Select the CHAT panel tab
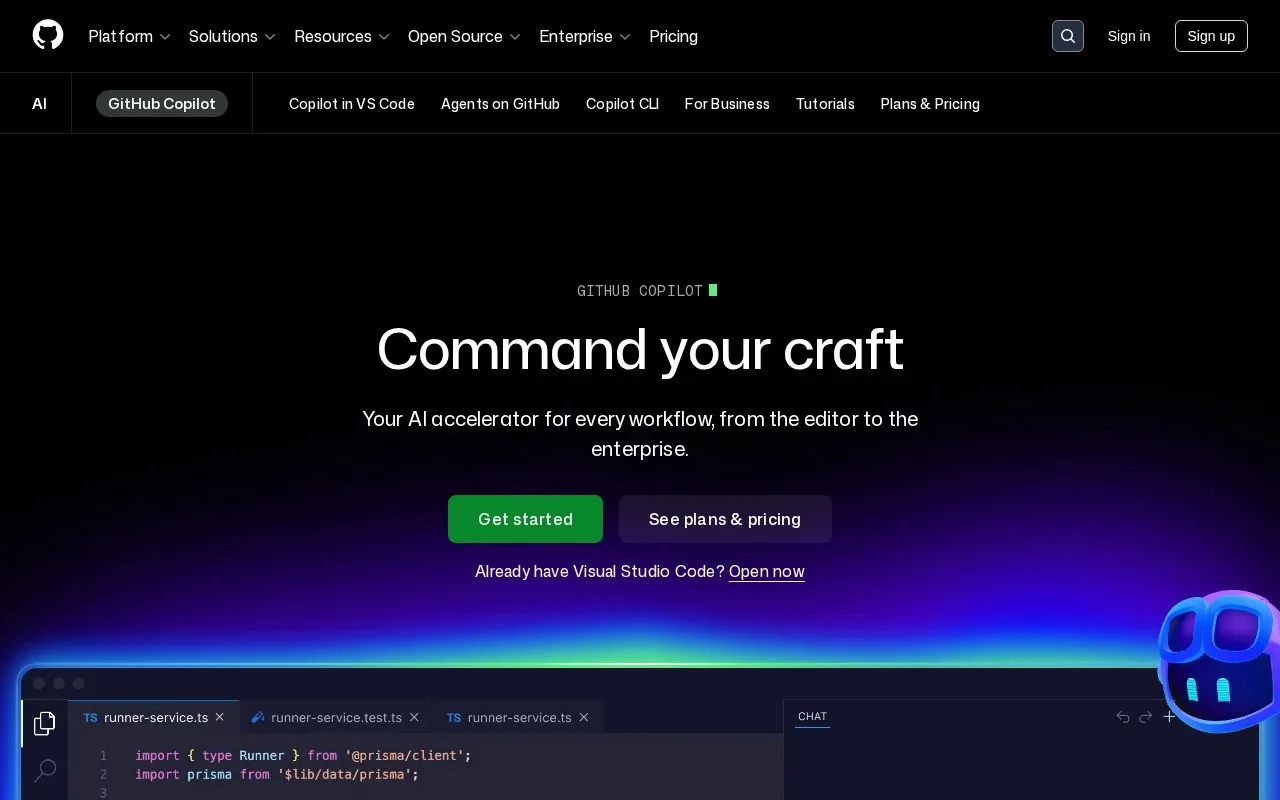The width and height of the screenshot is (1280, 800). tap(812, 716)
